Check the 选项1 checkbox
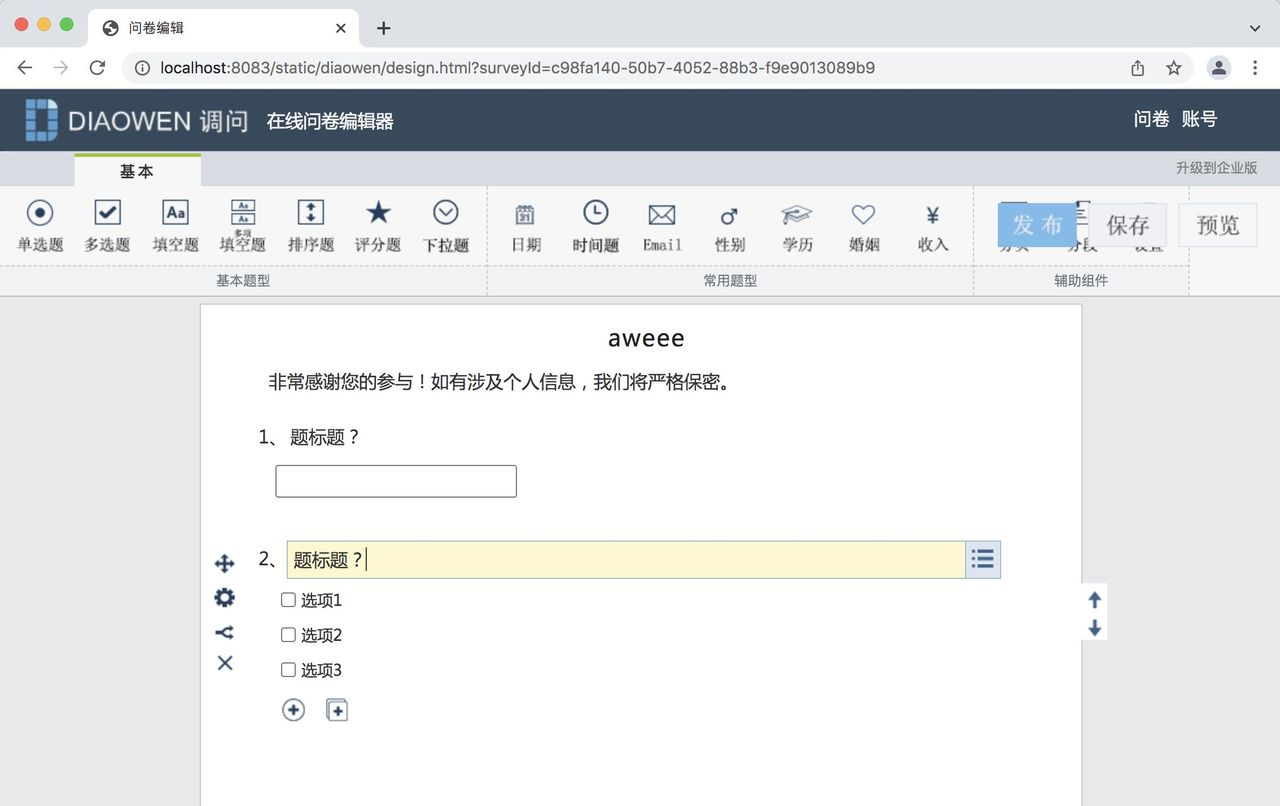The image size is (1280, 806). (287, 599)
